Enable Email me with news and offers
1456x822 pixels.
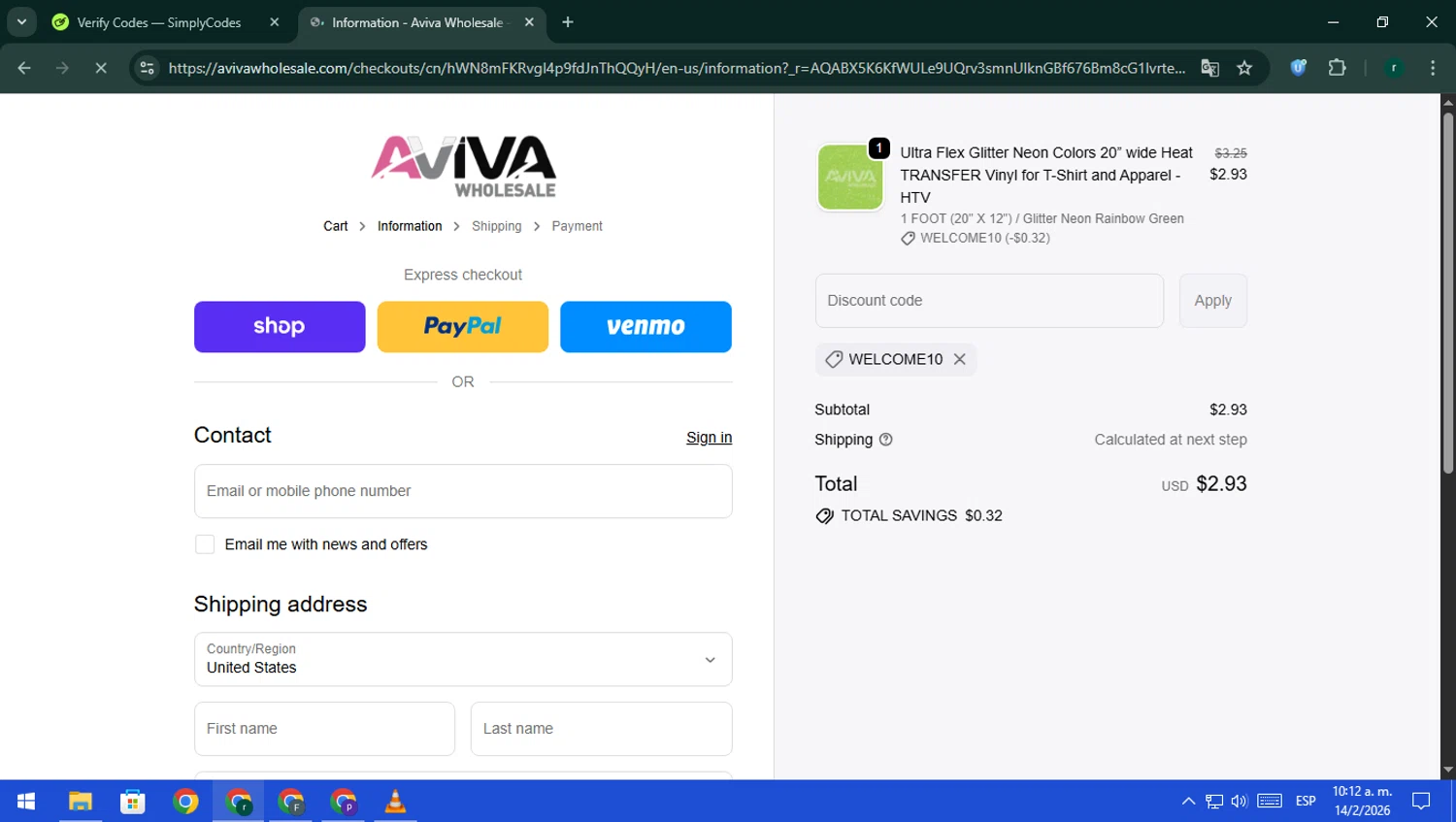tap(205, 544)
